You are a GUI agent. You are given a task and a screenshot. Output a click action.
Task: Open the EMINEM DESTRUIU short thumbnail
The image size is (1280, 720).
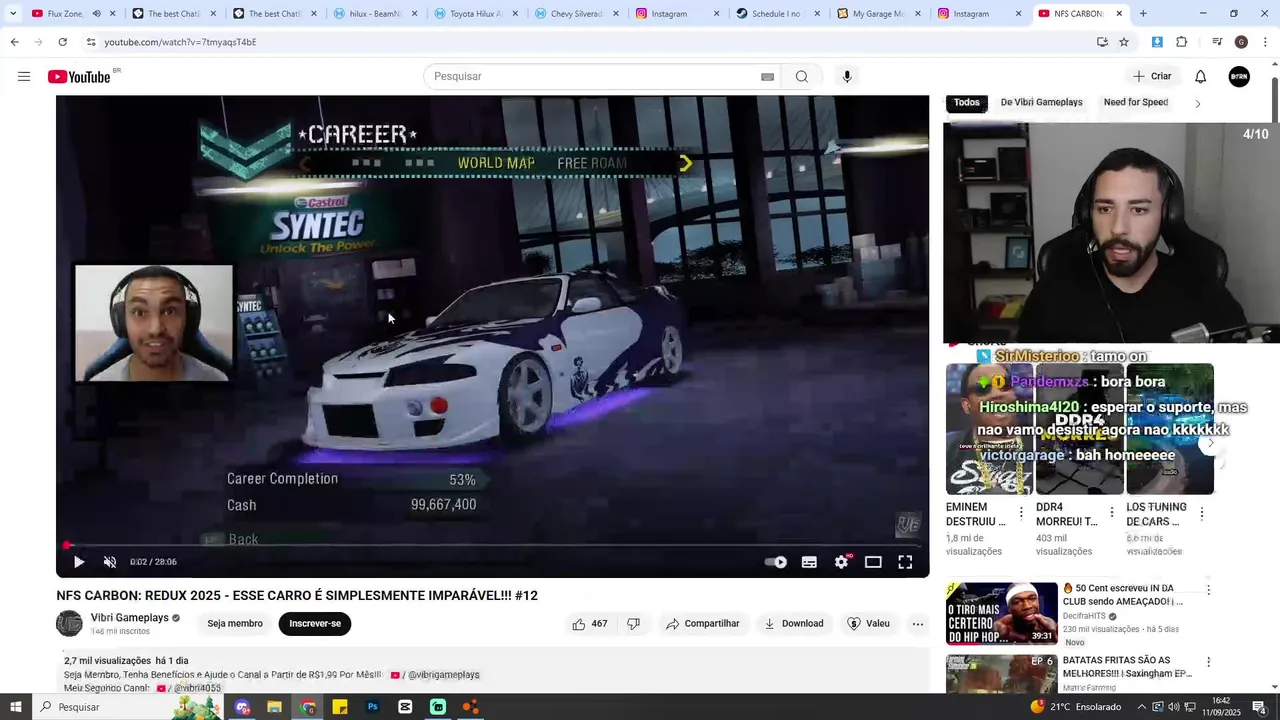[989, 429]
